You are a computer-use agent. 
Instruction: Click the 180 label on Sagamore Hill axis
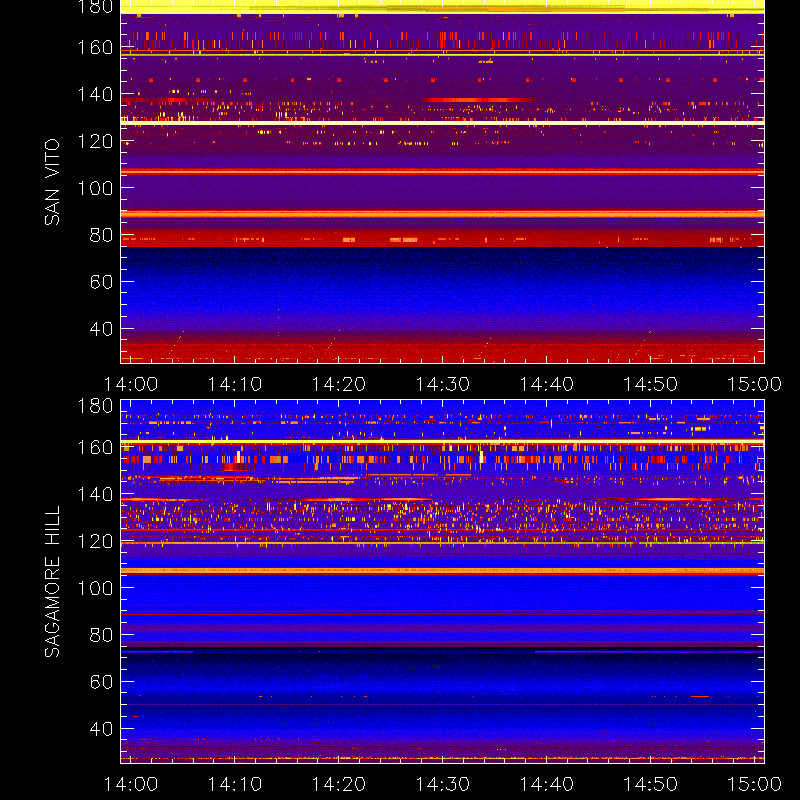point(95,406)
